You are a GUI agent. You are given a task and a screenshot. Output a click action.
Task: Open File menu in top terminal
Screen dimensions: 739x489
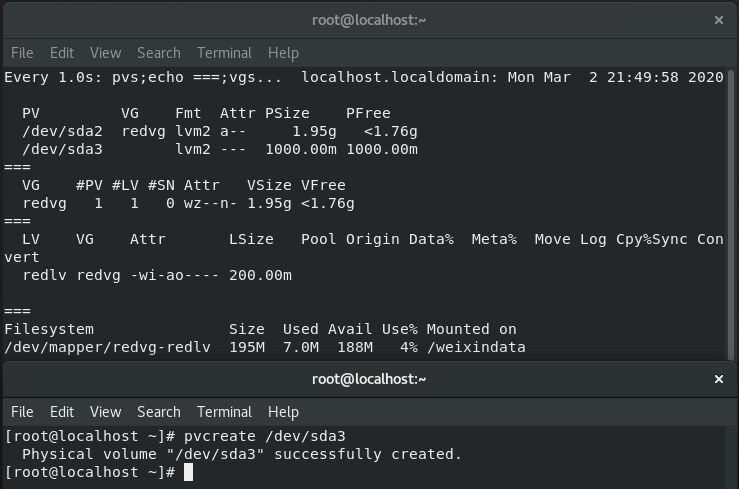coord(22,53)
